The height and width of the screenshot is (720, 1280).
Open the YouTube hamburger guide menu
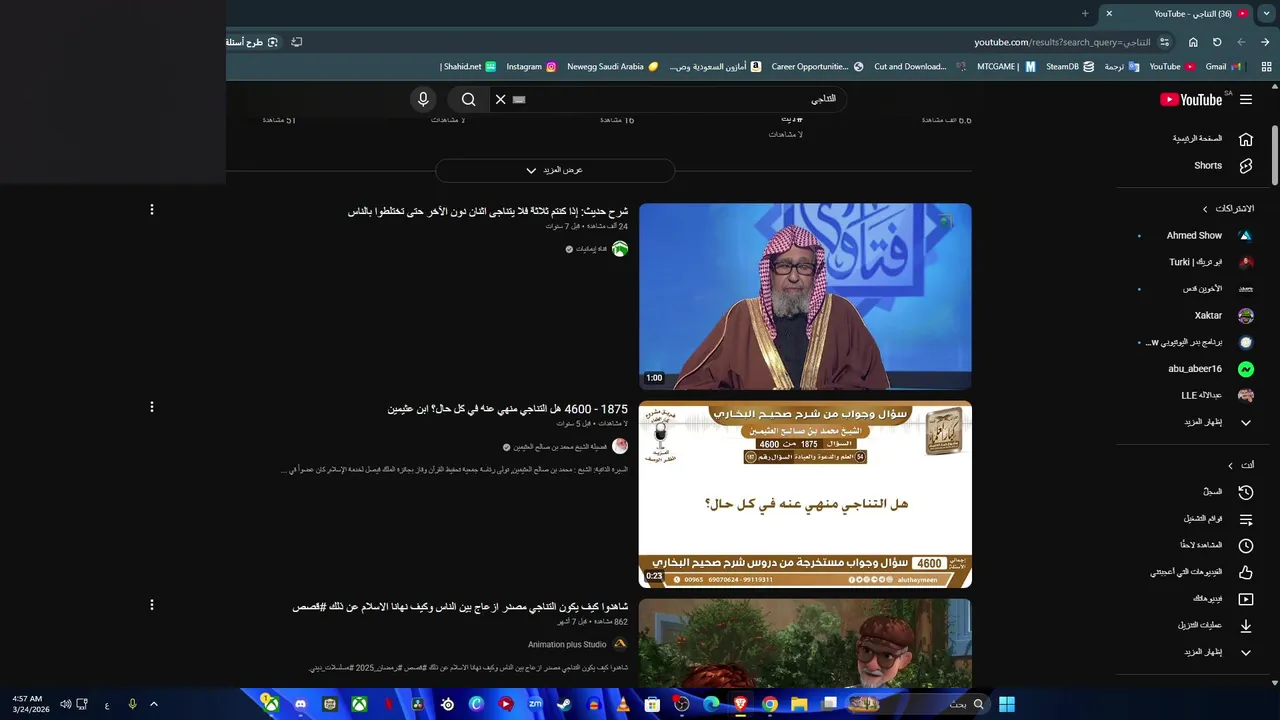click(x=1246, y=100)
